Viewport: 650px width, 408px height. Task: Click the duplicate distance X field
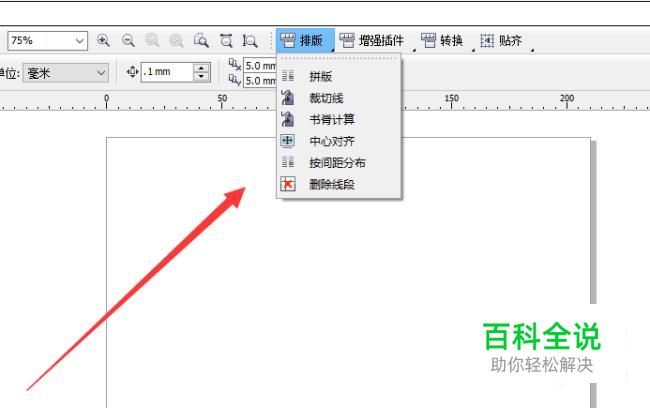(260, 65)
